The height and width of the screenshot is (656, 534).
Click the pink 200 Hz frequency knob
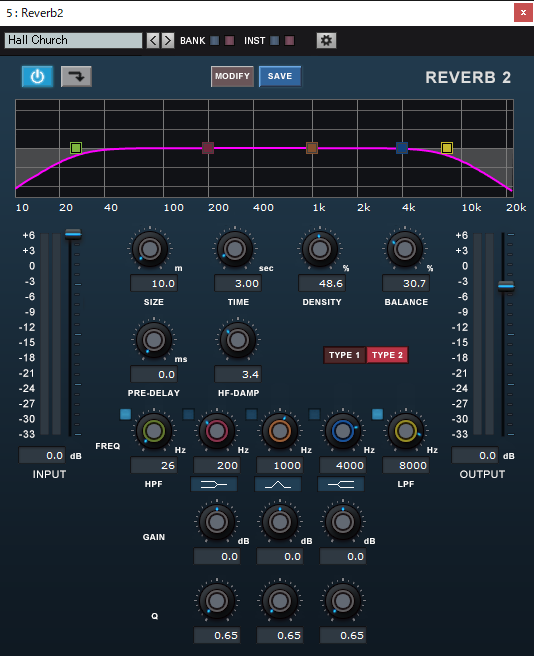[217, 431]
